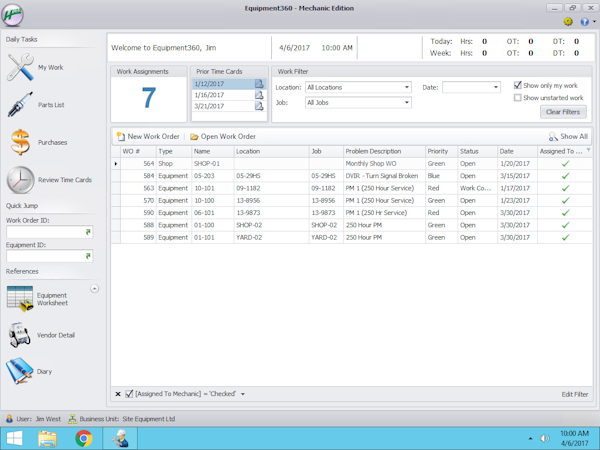
Task: Sort by the Priority column header
Action: coord(441,152)
